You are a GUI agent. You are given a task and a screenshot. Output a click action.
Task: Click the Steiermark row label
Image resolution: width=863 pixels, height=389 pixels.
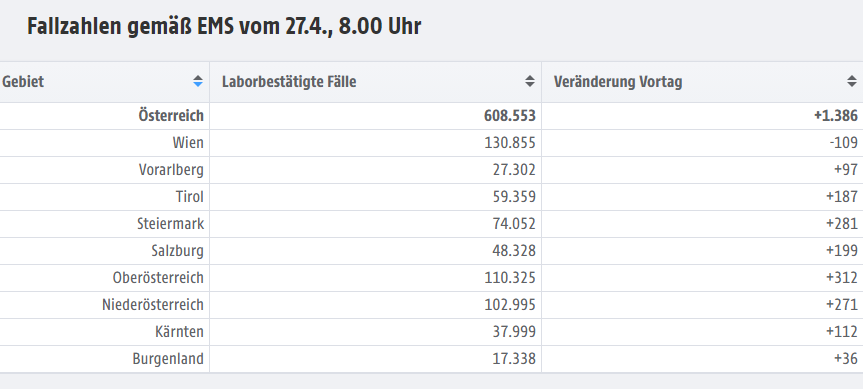(x=171, y=224)
